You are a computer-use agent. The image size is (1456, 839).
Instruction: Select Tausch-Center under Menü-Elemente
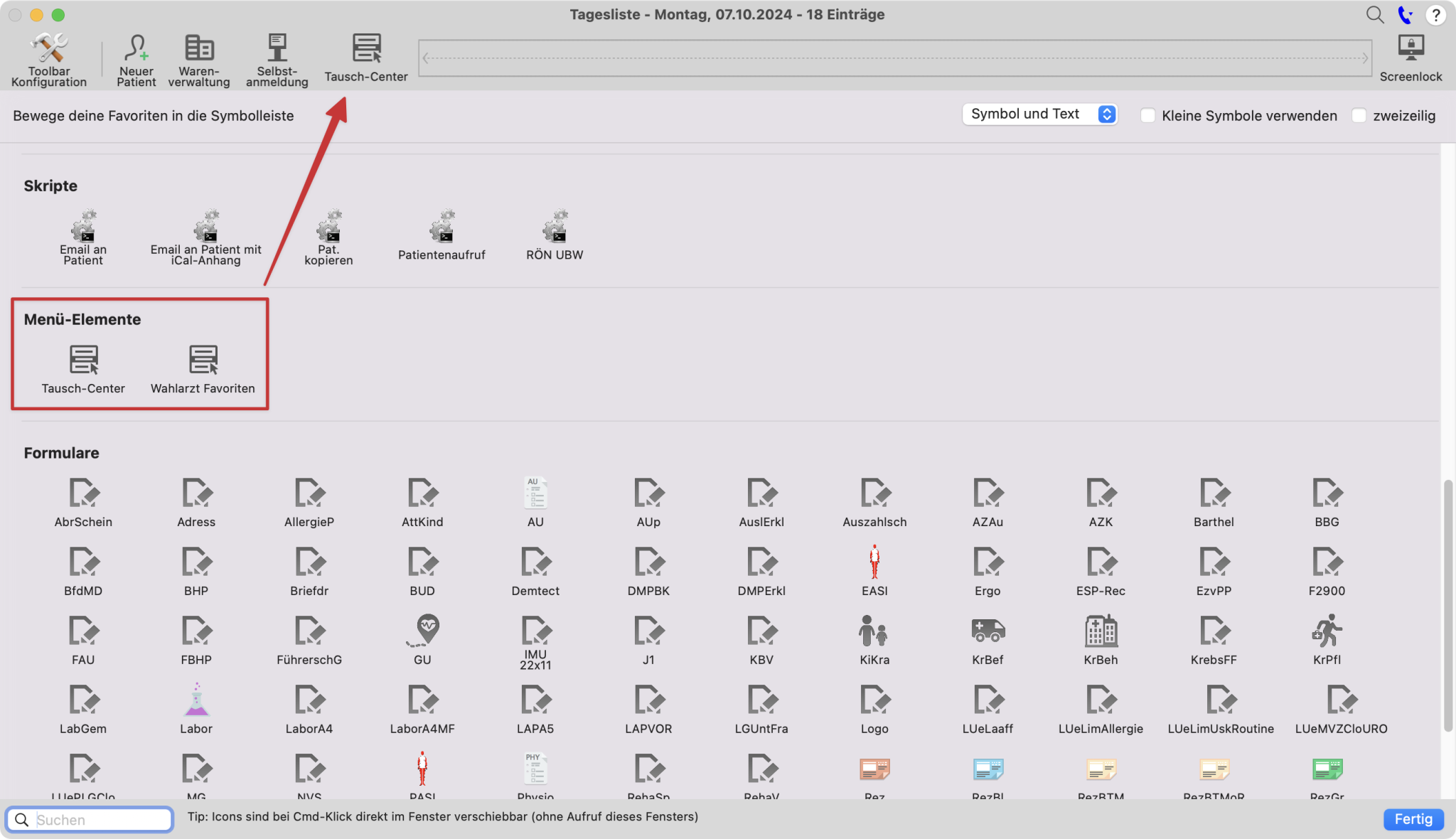(x=83, y=369)
